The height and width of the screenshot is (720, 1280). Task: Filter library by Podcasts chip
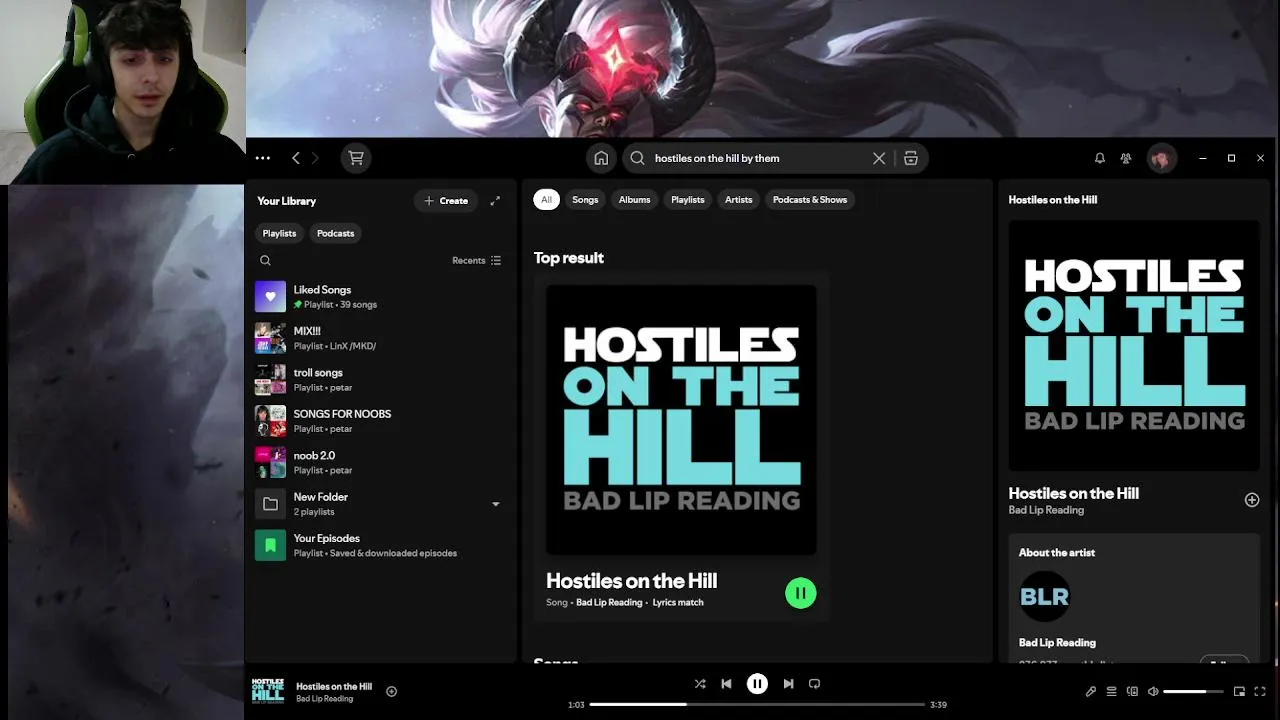point(335,233)
